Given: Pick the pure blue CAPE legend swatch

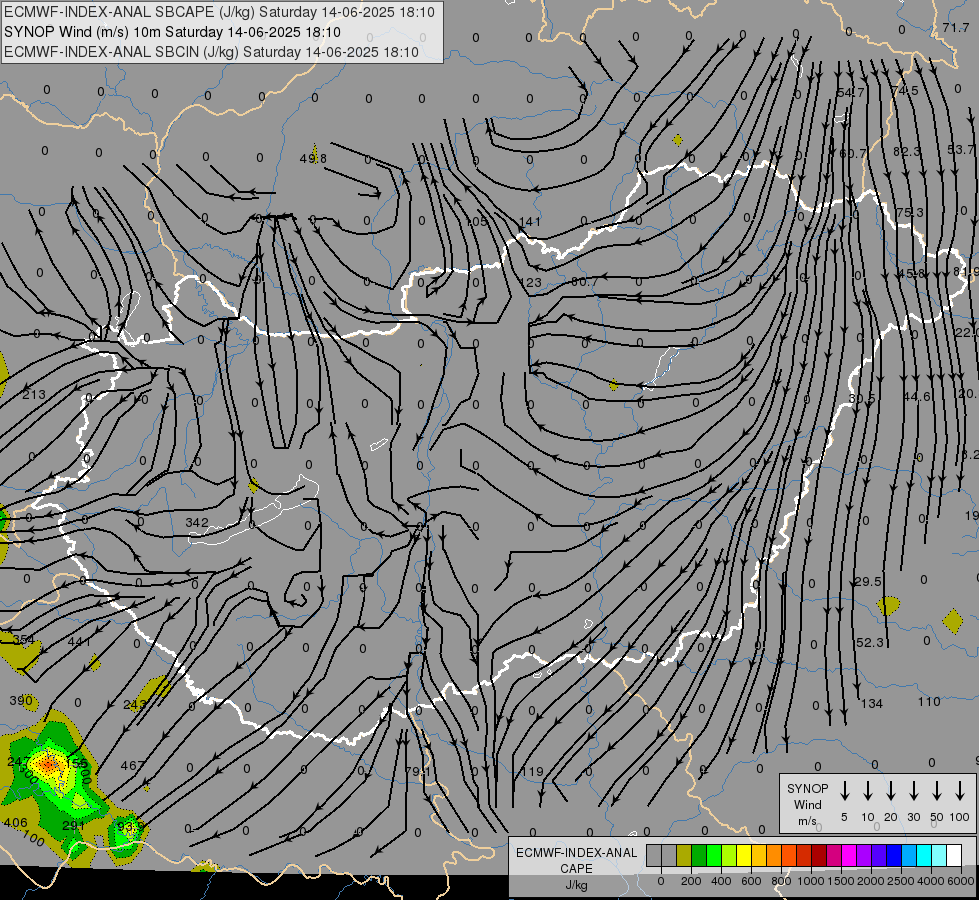Looking at the screenshot, I should 893,855.
